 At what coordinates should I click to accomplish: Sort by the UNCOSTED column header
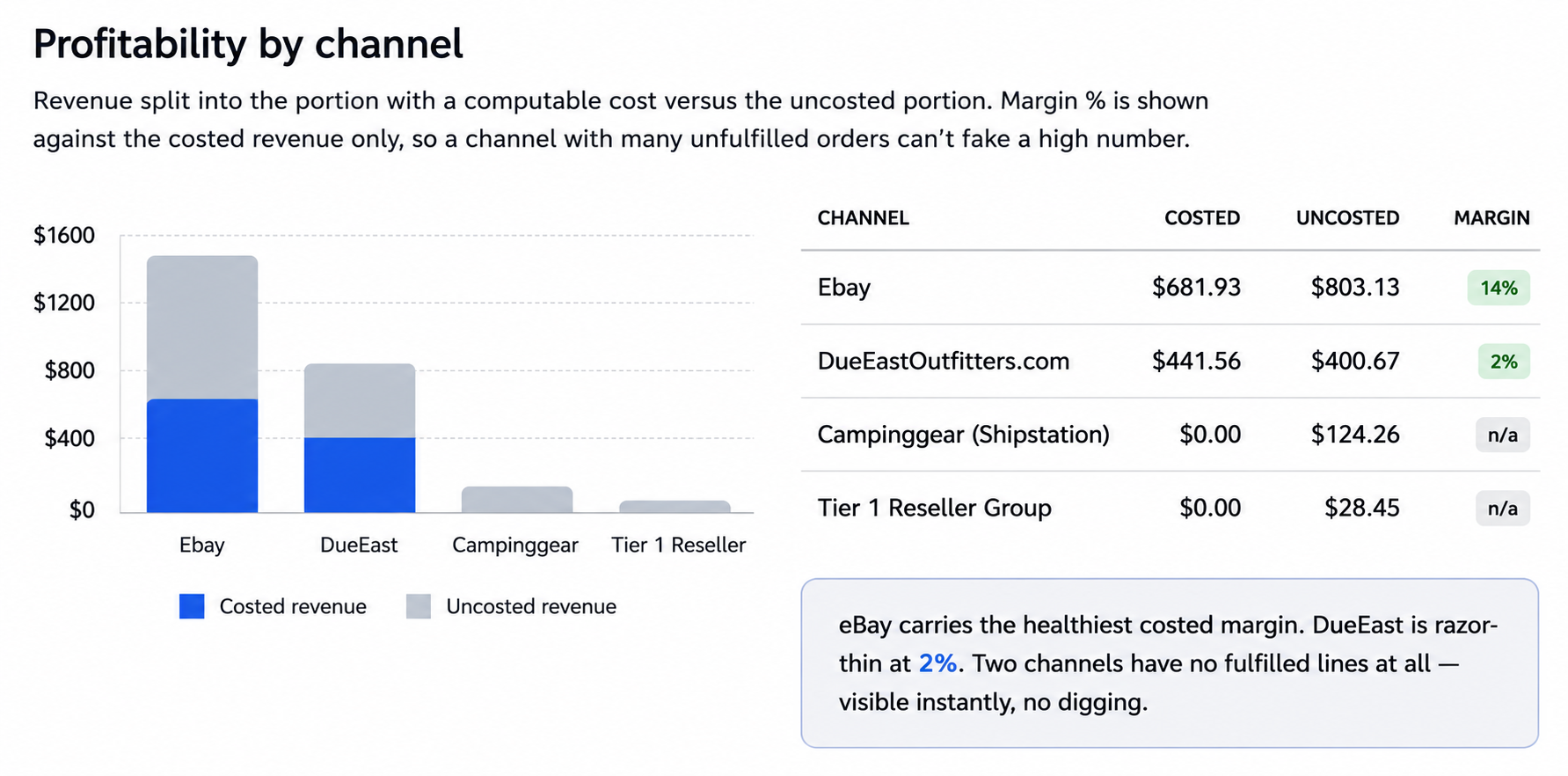1347,218
